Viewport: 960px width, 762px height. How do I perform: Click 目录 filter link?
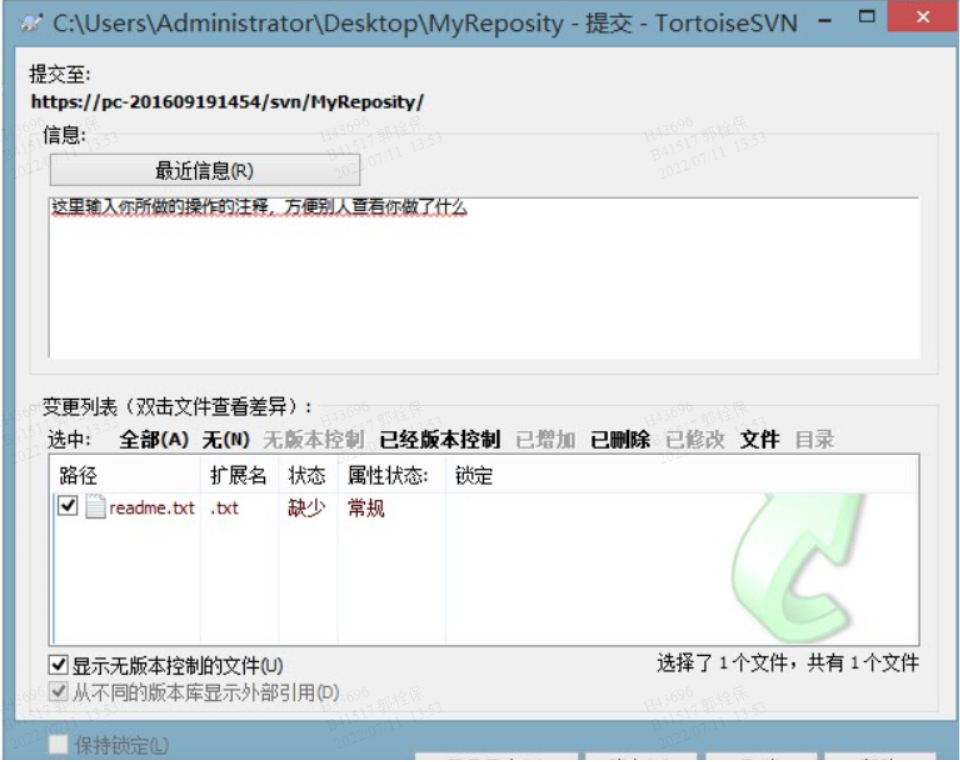(x=814, y=439)
